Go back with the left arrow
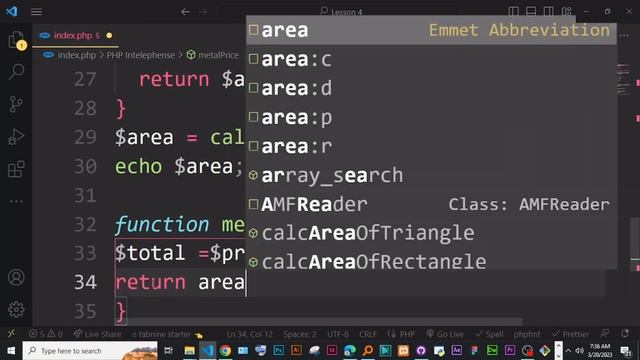 coord(185,12)
